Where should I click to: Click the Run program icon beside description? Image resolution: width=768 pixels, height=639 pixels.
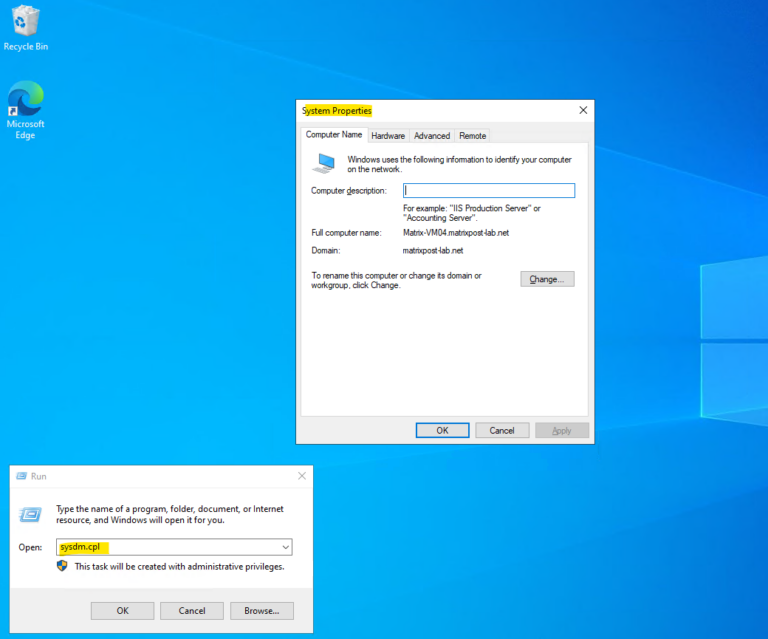point(30,515)
